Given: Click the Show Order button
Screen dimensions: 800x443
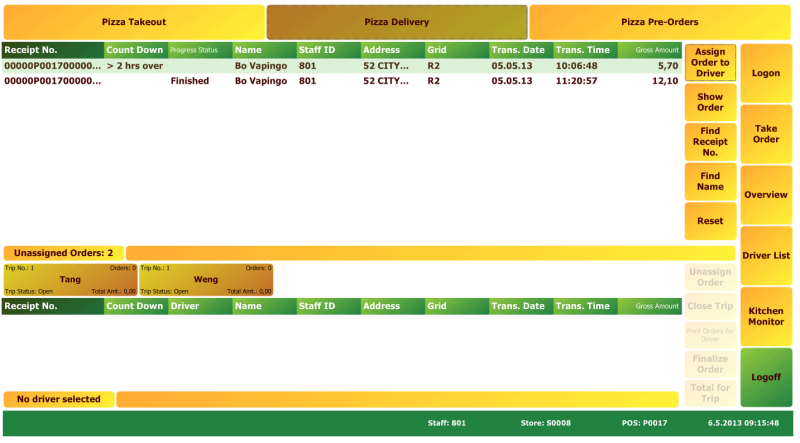Looking at the screenshot, I should coord(710,102).
